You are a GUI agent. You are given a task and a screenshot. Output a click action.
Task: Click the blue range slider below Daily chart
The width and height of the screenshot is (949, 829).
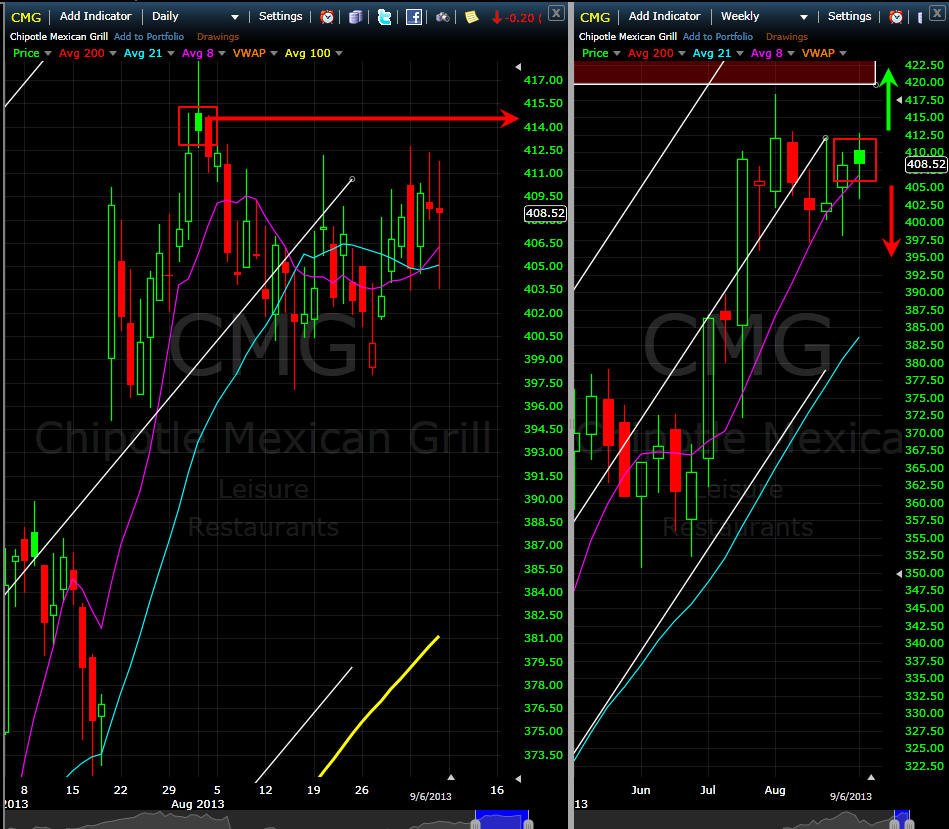point(502,819)
